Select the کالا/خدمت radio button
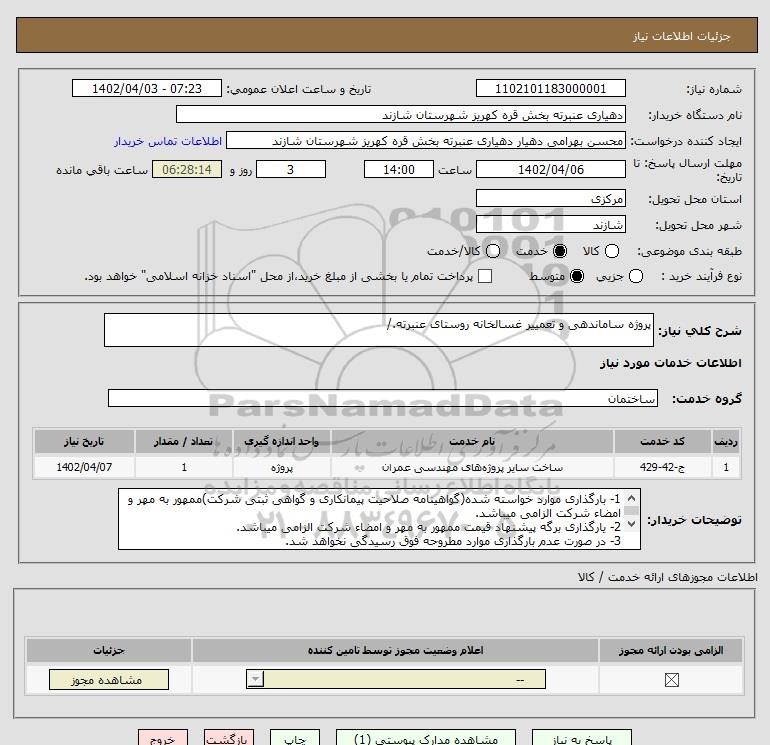The height and width of the screenshot is (745, 770). tap(493, 251)
